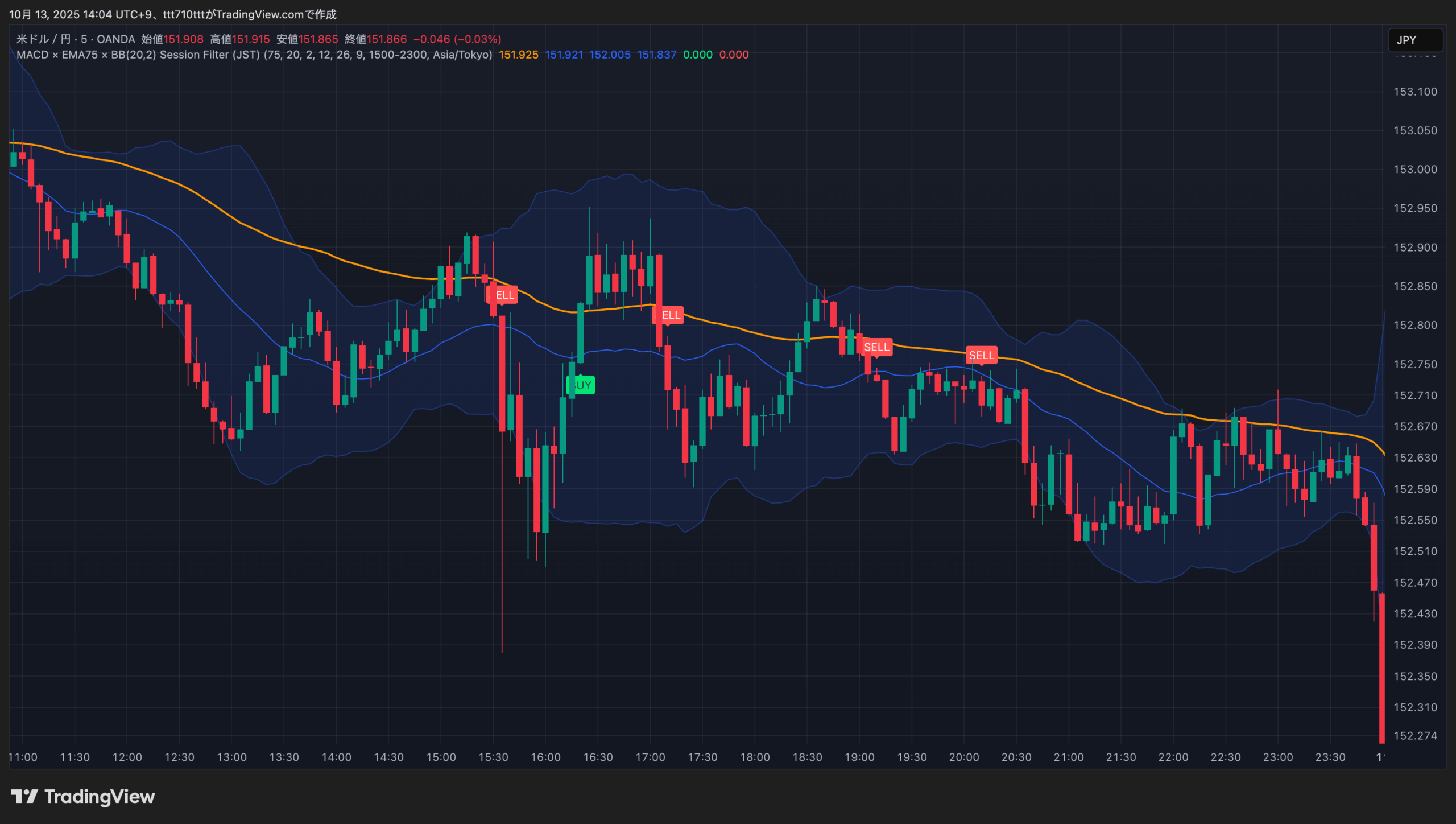Click the red 0.000 legend value
The image size is (1456, 824).
click(x=734, y=55)
